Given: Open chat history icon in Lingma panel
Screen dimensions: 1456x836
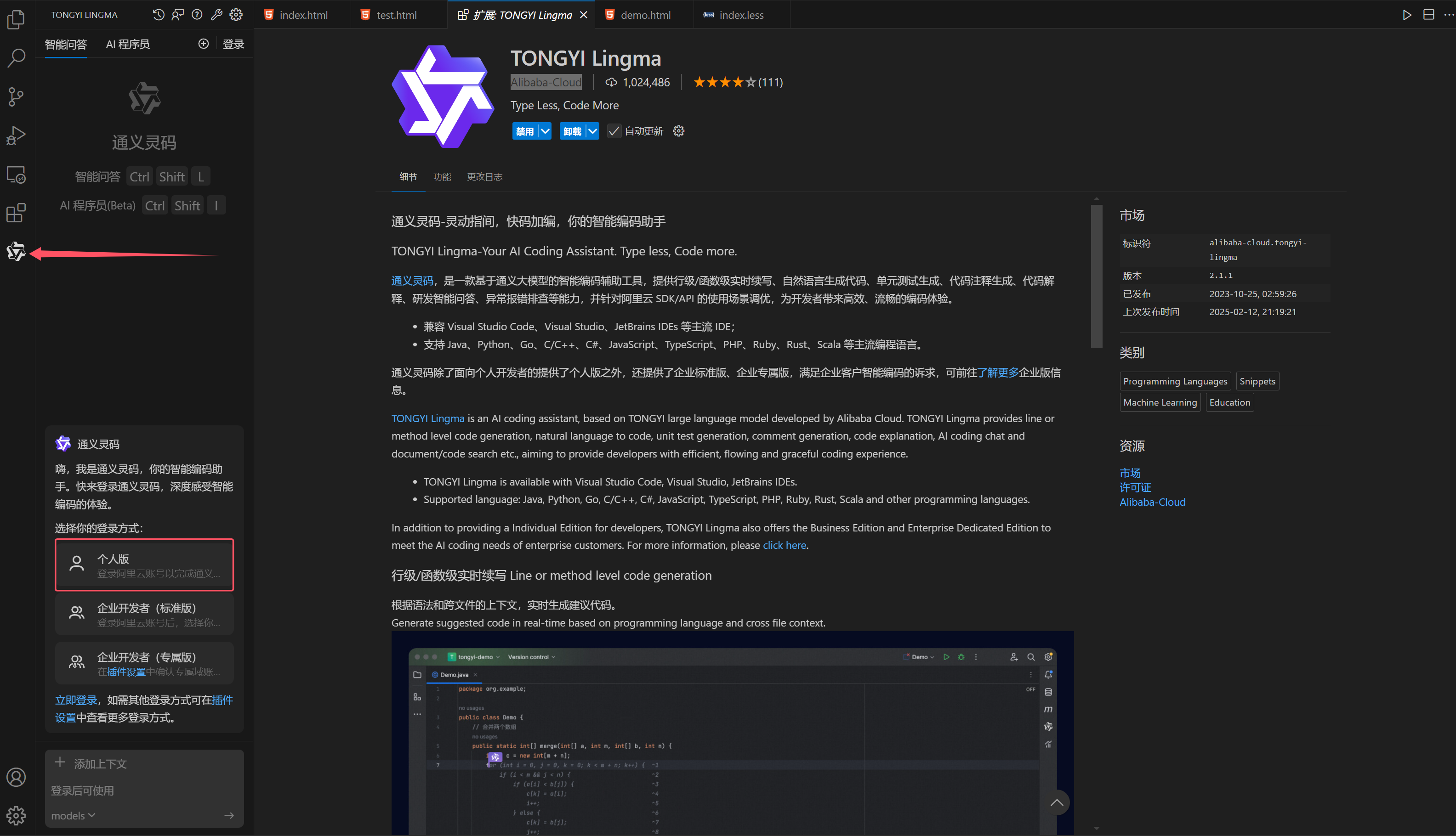Looking at the screenshot, I should click(159, 15).
